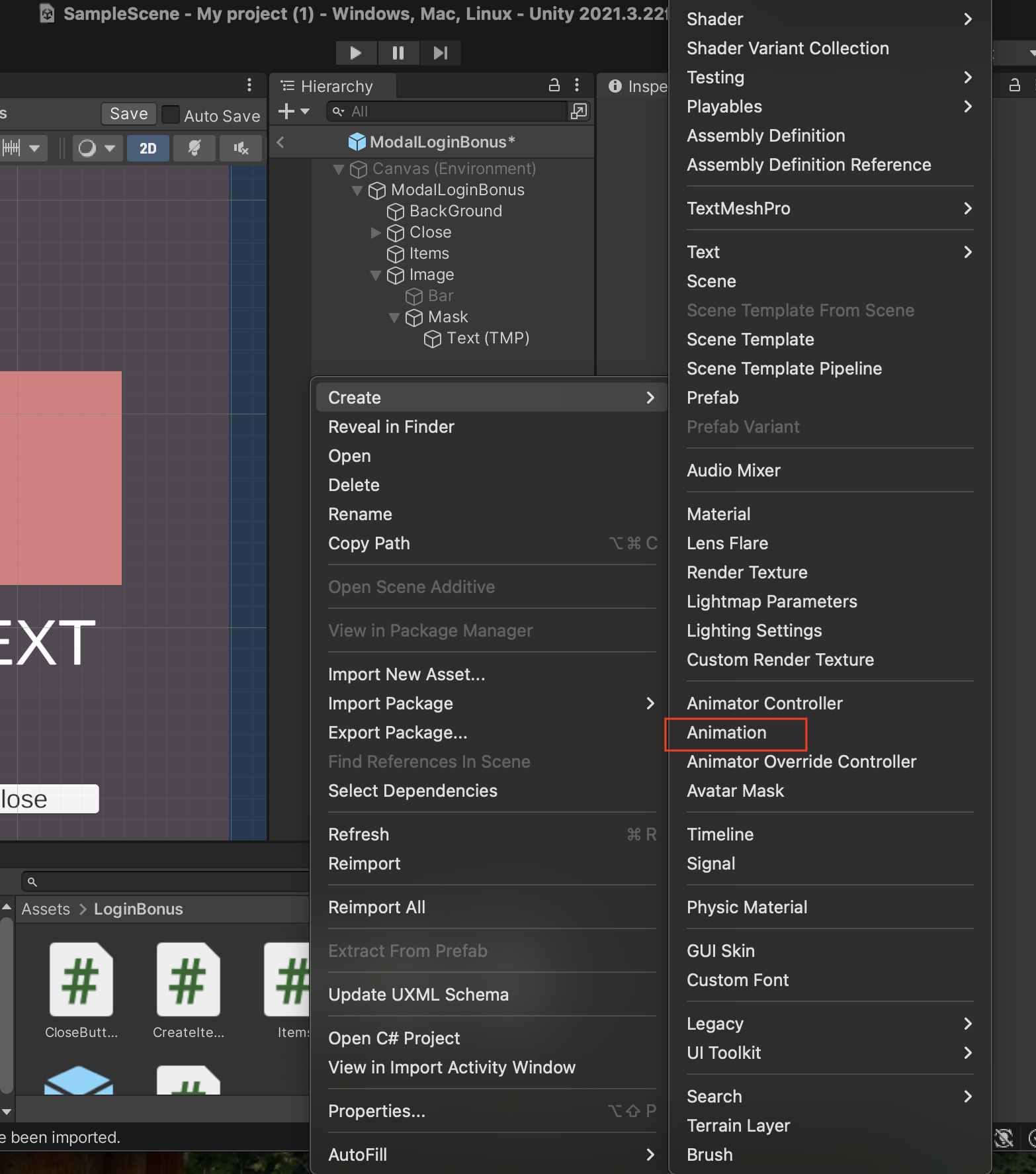The width and height of the screenshot is (1036, 1174).
Task: Click the Save button for the prefab
Action: tap(129, 114)
